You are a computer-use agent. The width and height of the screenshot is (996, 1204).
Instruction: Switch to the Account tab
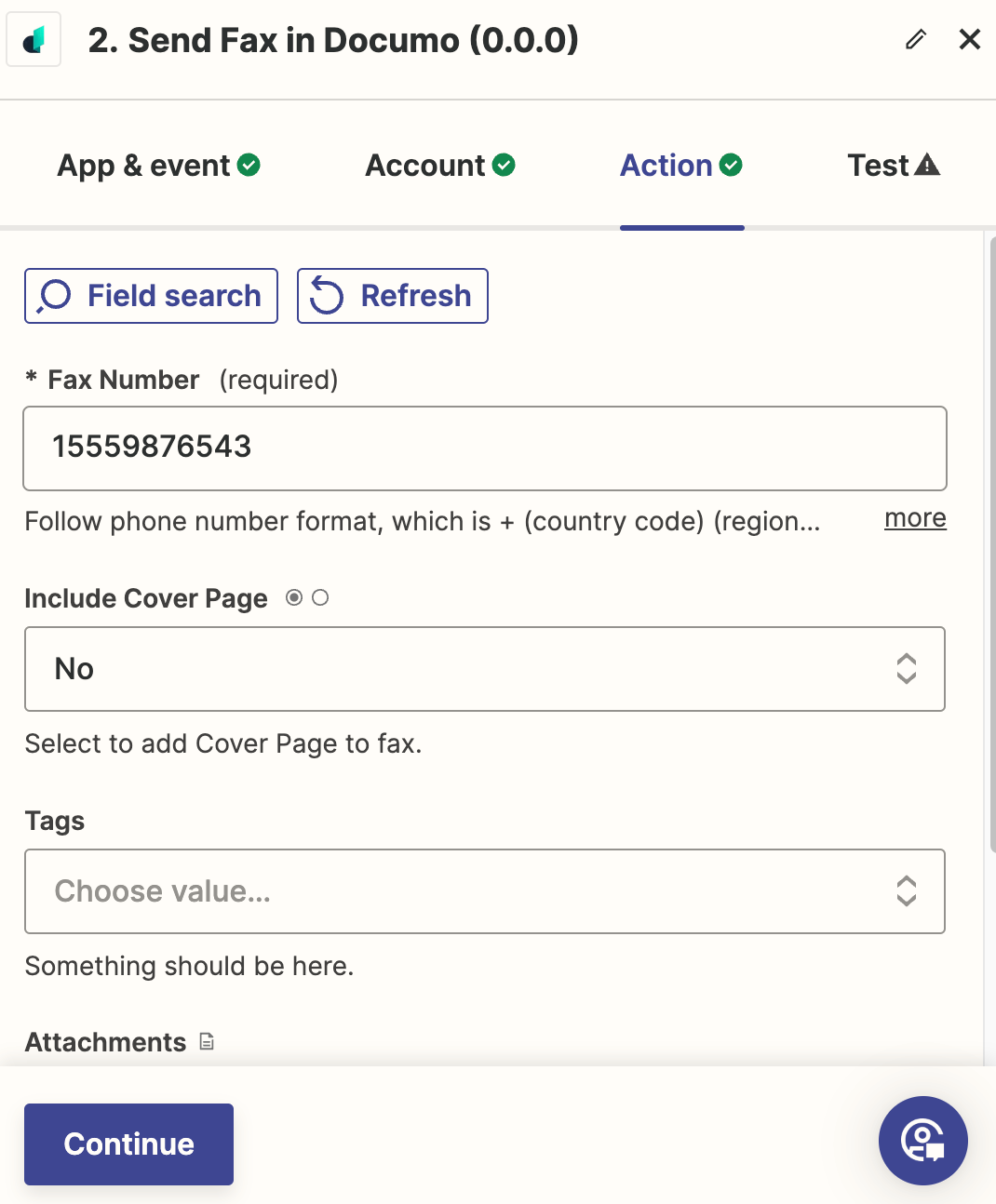[440, 165]
